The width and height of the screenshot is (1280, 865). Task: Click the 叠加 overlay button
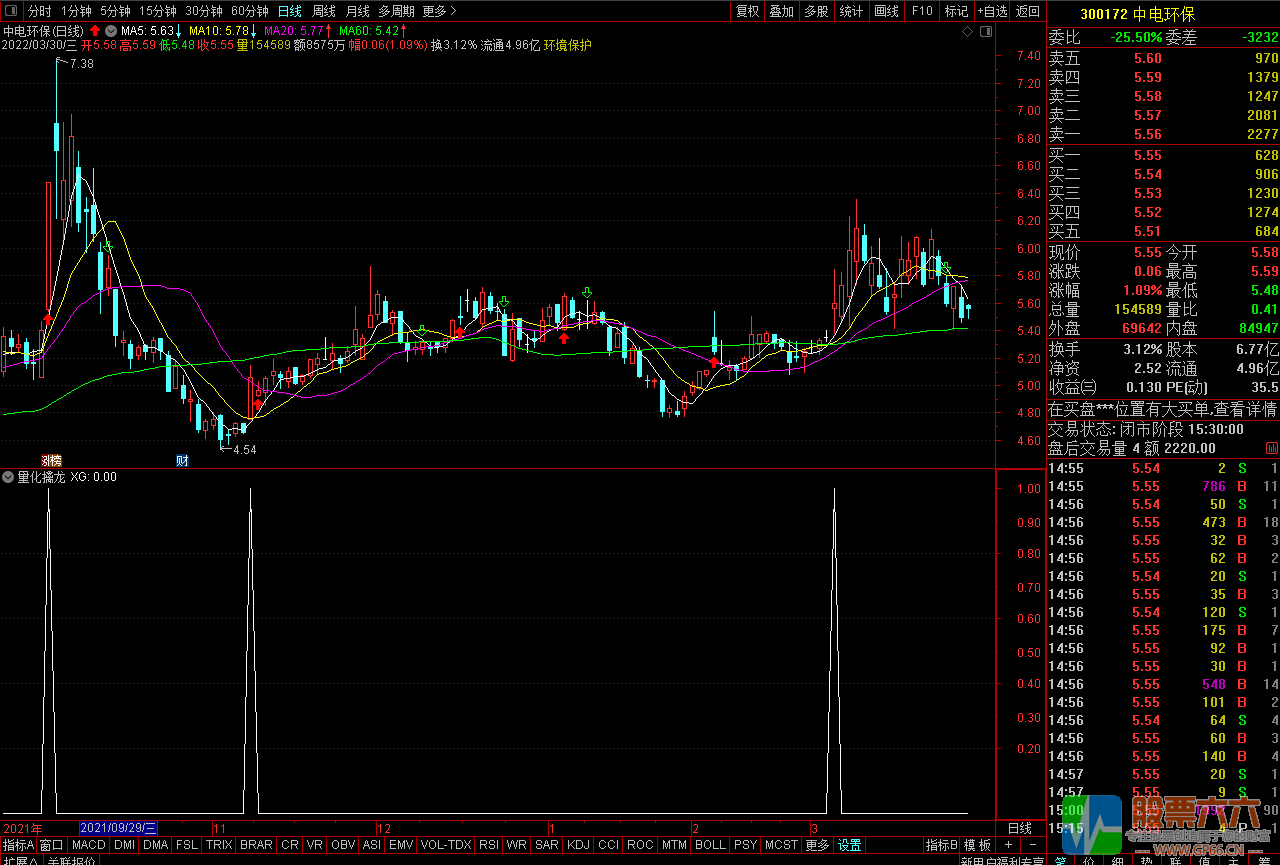(x=782, y=11)
